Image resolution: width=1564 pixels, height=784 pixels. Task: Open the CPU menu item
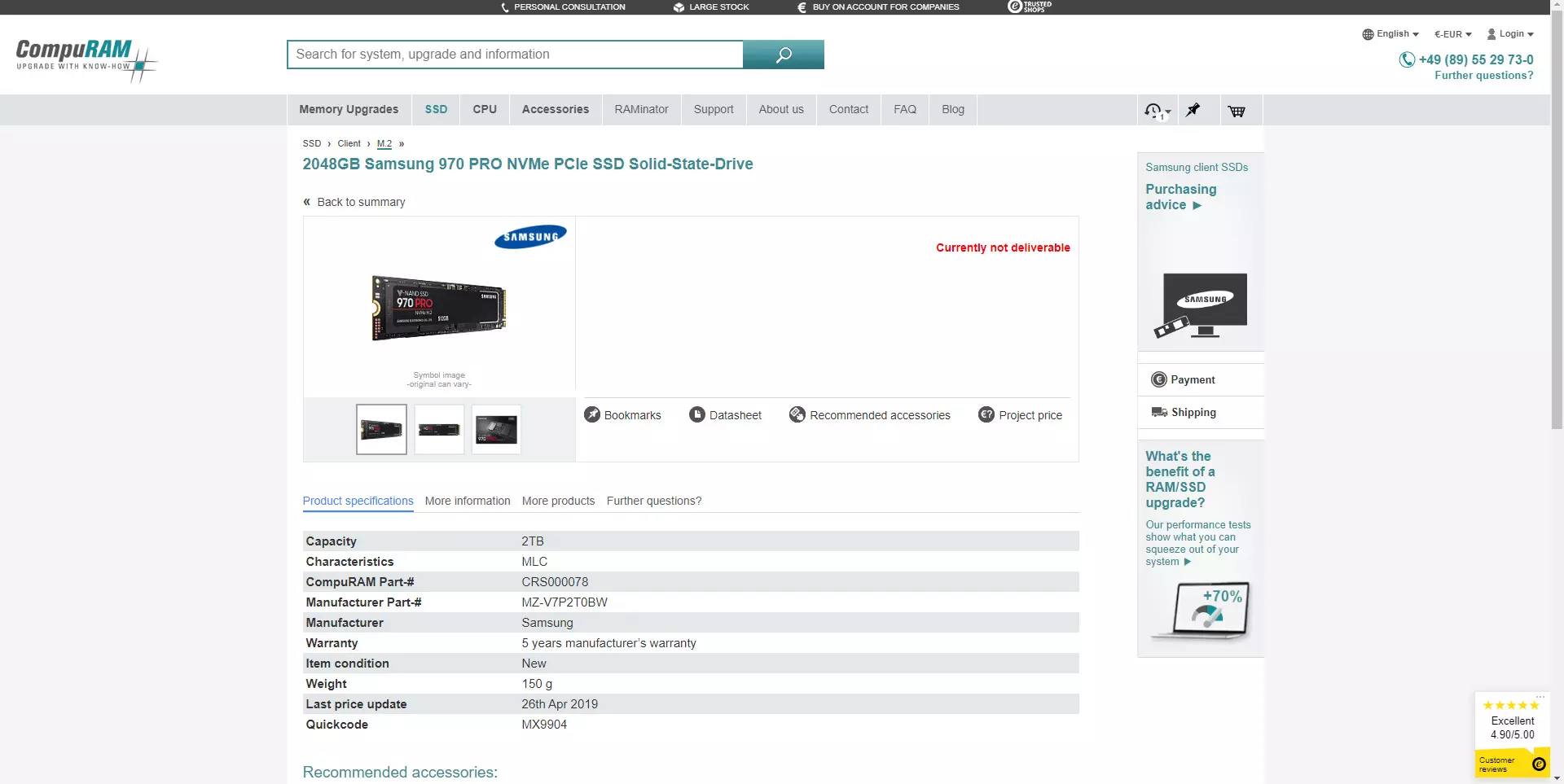[485, 110]
